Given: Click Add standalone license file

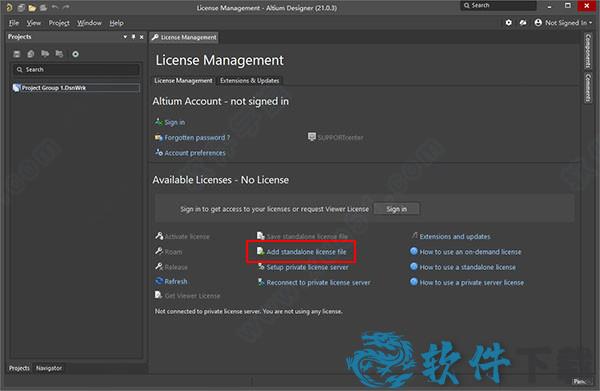Looking at the screenshot, I should pos(306,252).
